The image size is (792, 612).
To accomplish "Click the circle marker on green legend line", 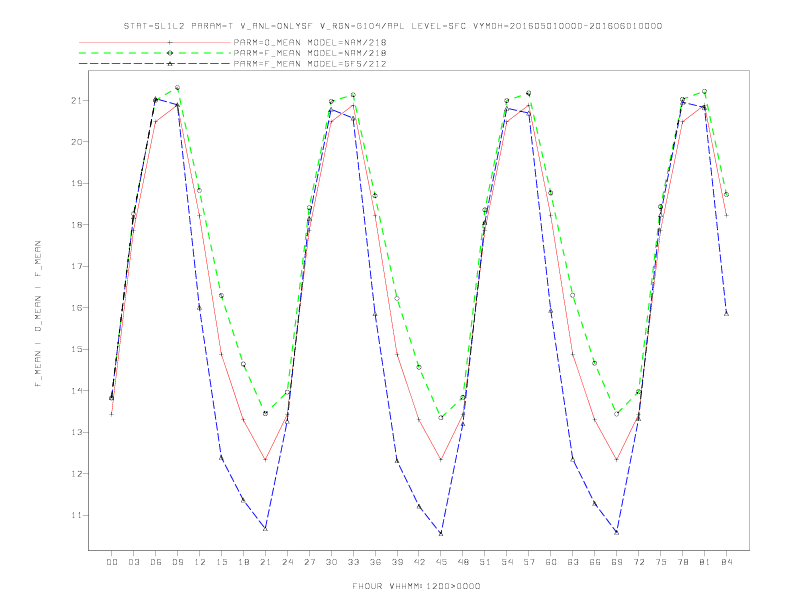I will click(x=170, y=53).
